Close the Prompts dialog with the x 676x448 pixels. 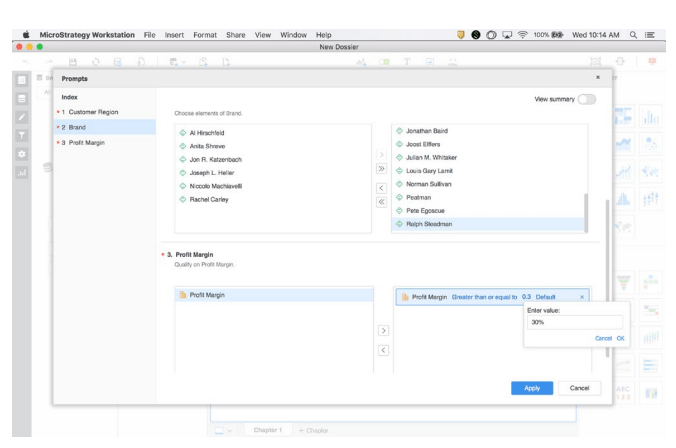tap(598, 77)
